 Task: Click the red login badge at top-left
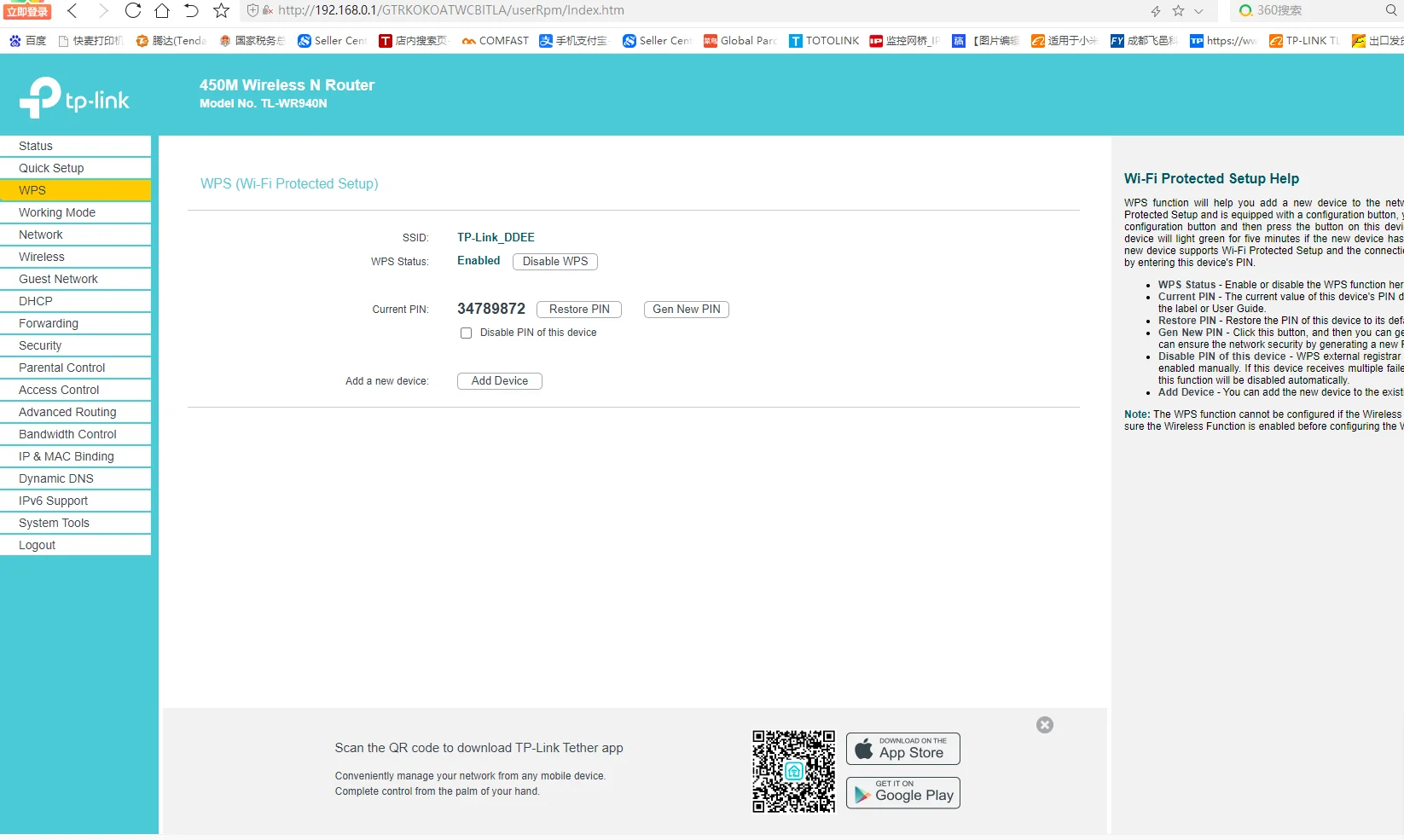click(x=27, y=11)
